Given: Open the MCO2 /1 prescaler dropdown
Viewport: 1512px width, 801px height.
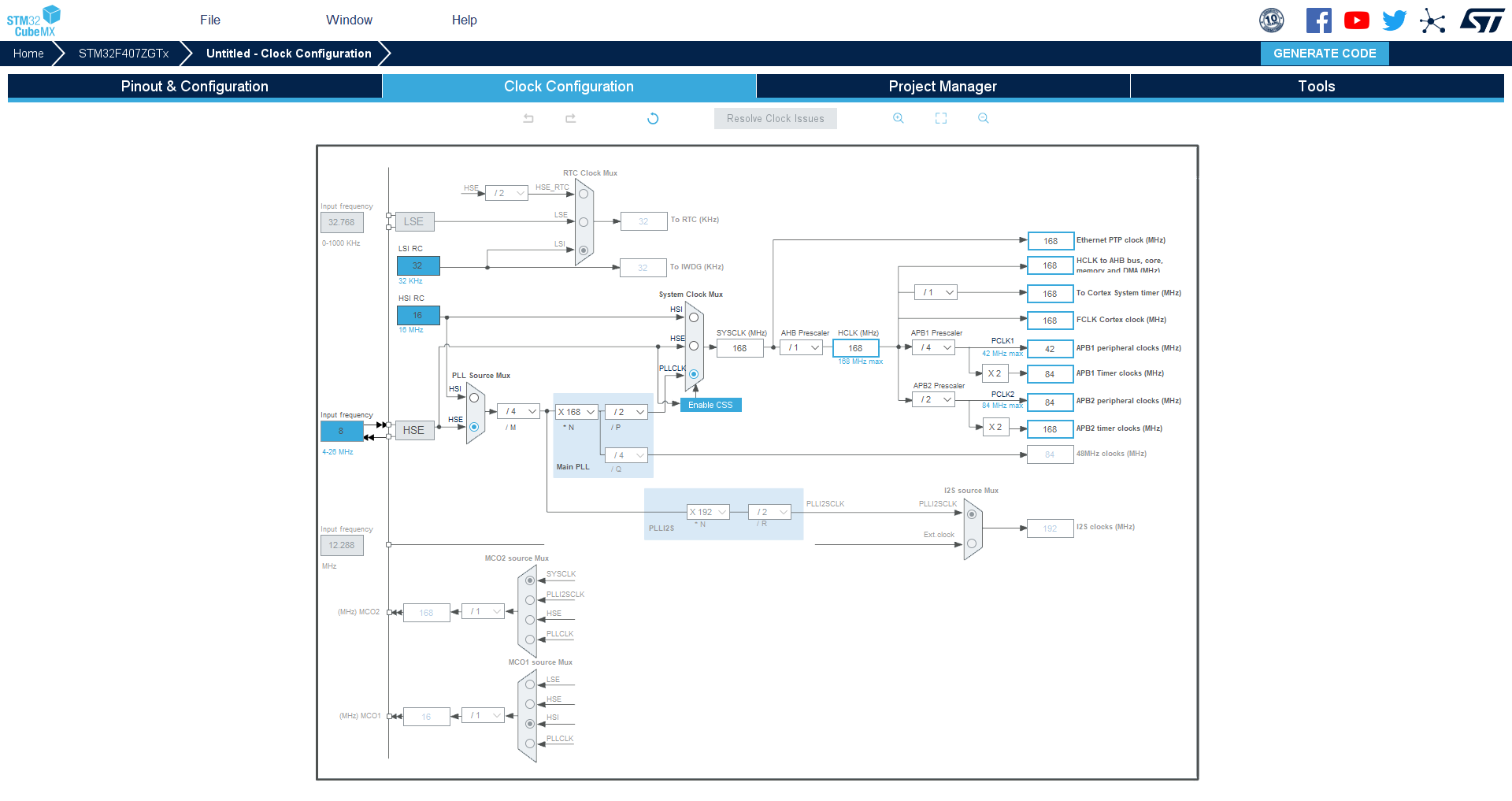Looking at the screenshot, I should 483,611.
